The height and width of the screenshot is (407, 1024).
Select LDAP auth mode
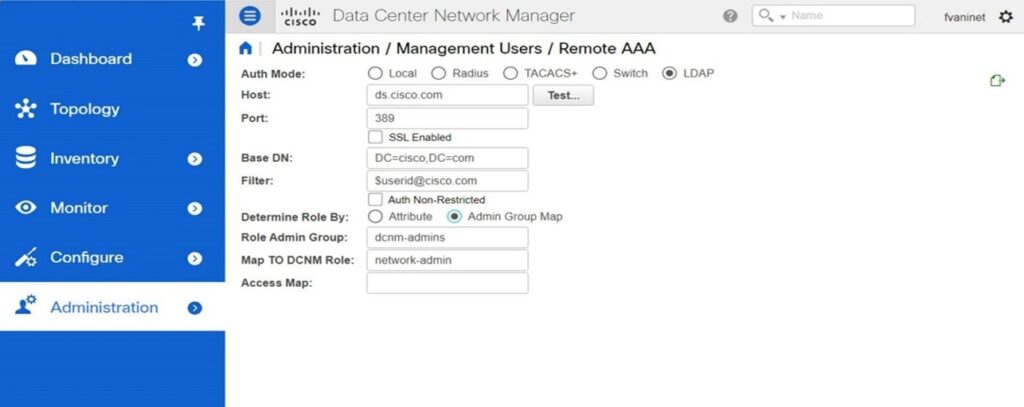point(669,74)
